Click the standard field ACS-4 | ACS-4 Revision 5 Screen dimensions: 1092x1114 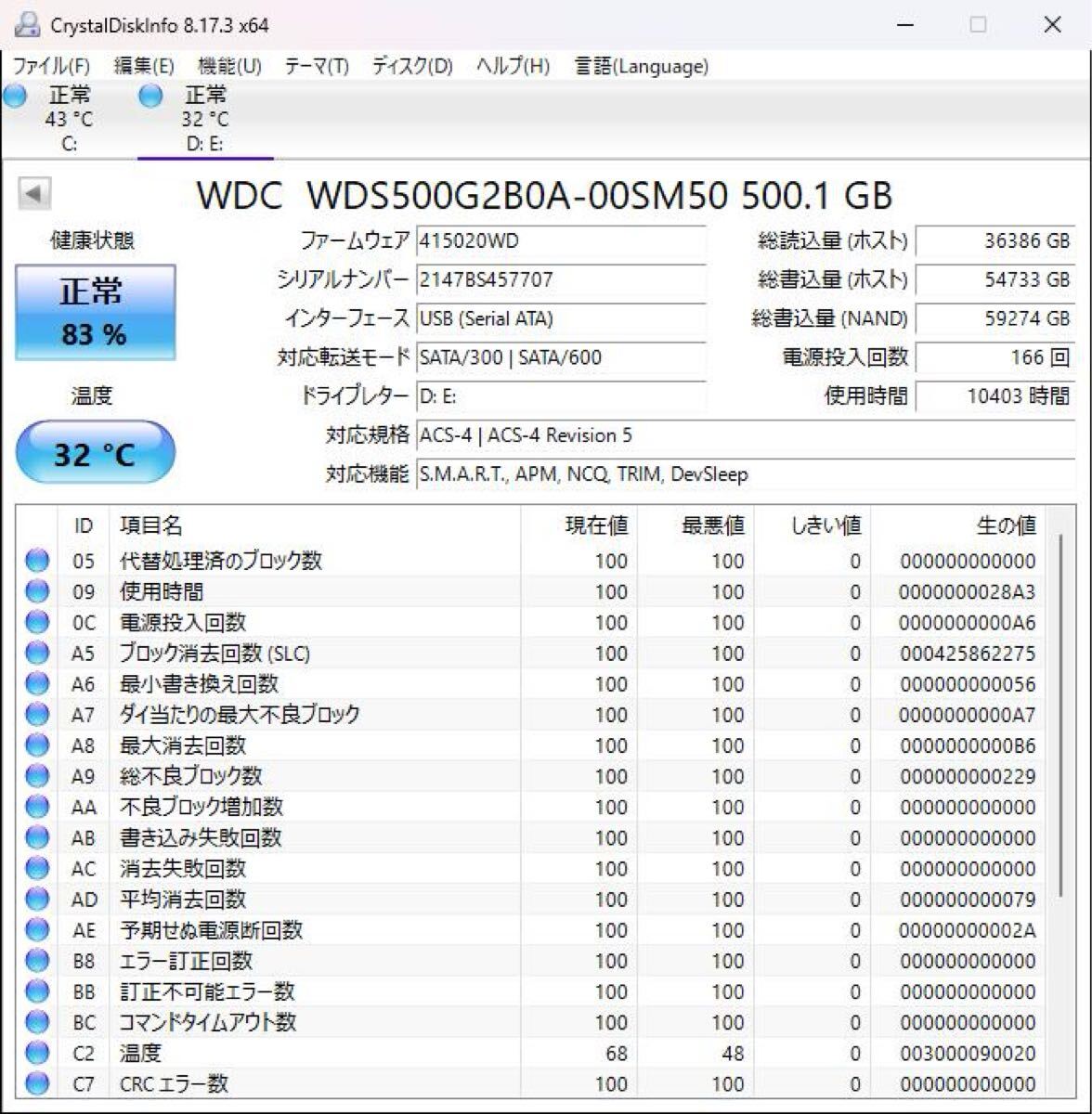coord(746,435)
